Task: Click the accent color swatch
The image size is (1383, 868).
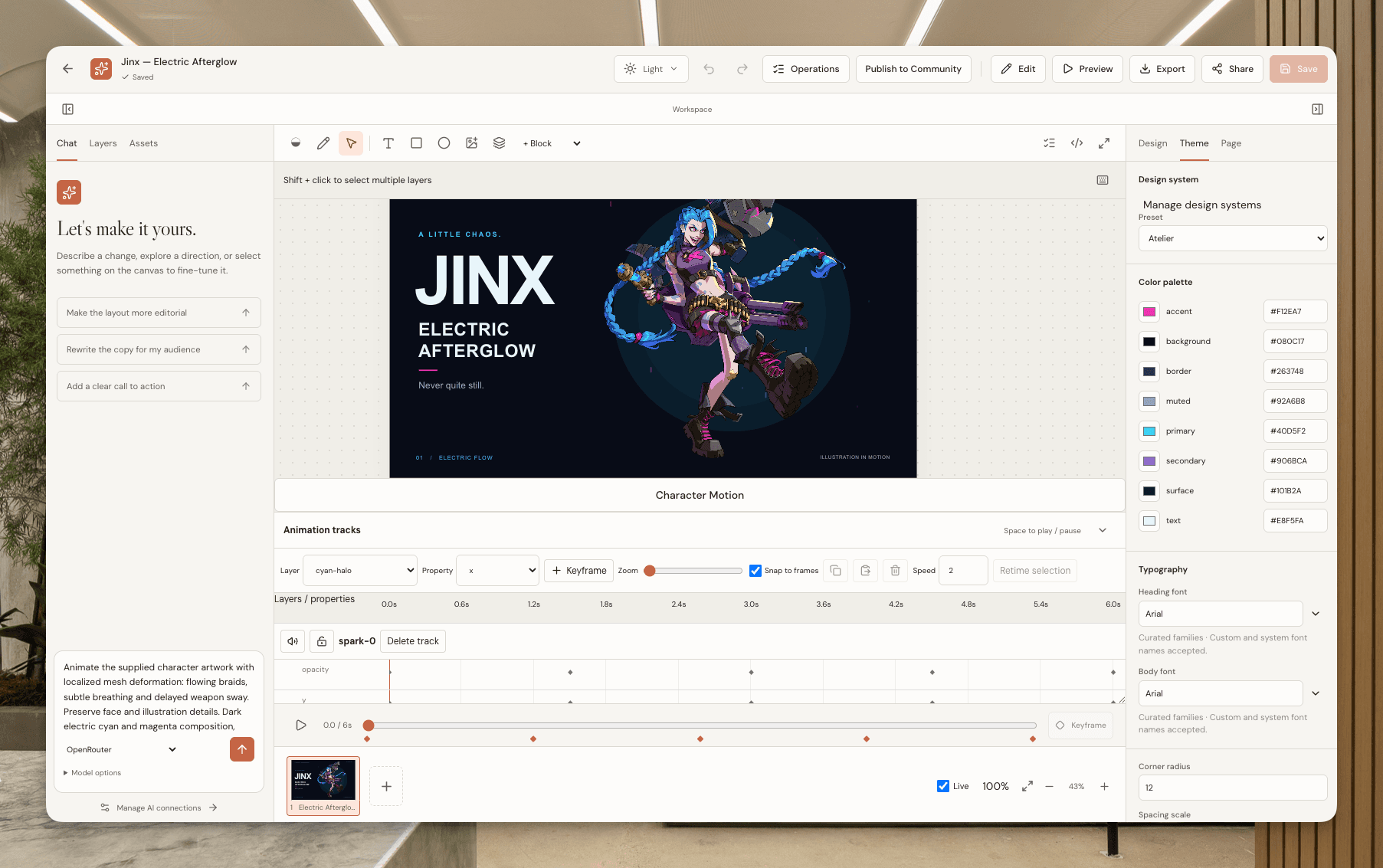Action: click(1149, 312)
